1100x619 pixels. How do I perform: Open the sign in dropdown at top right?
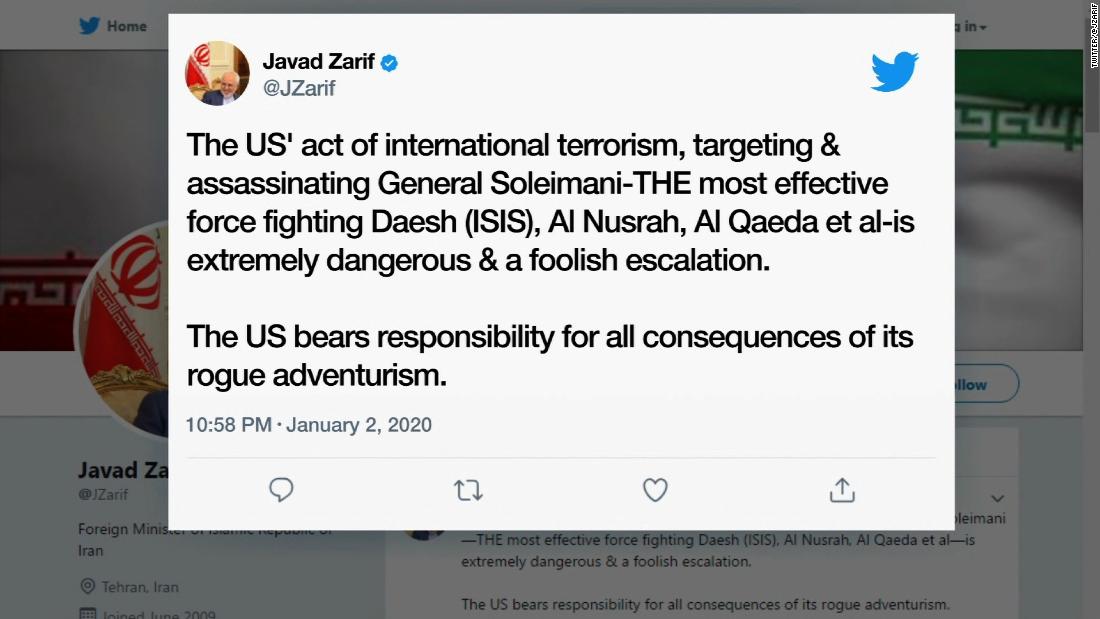(972, 26)
